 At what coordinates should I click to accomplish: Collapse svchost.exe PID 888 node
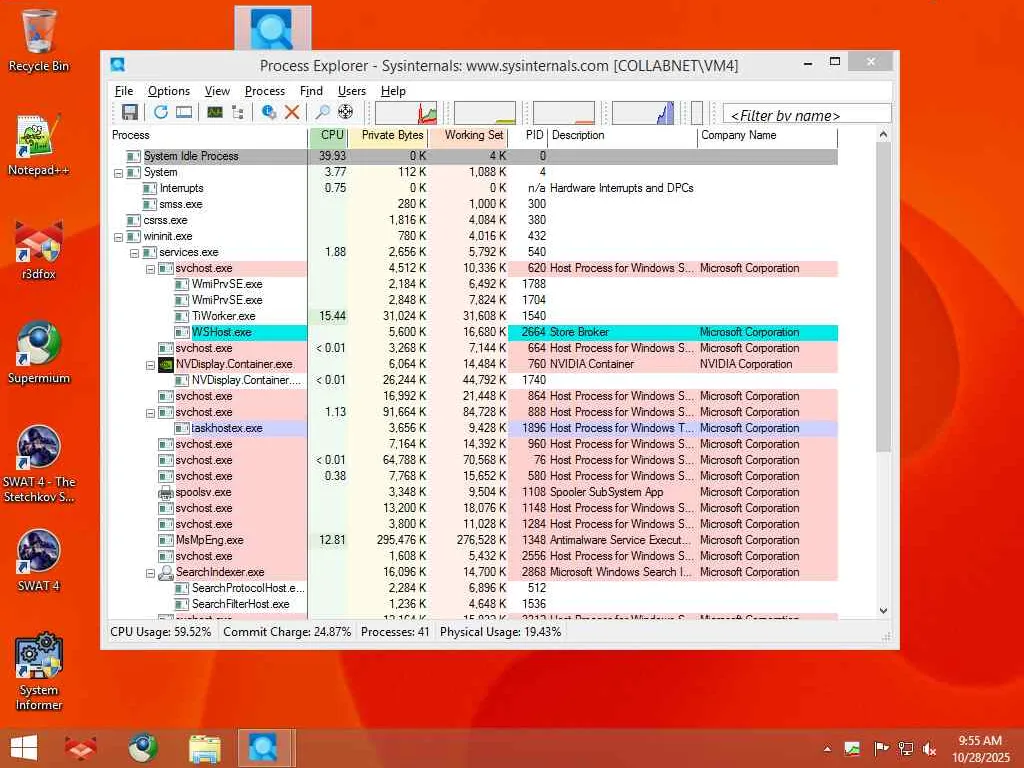150,413
